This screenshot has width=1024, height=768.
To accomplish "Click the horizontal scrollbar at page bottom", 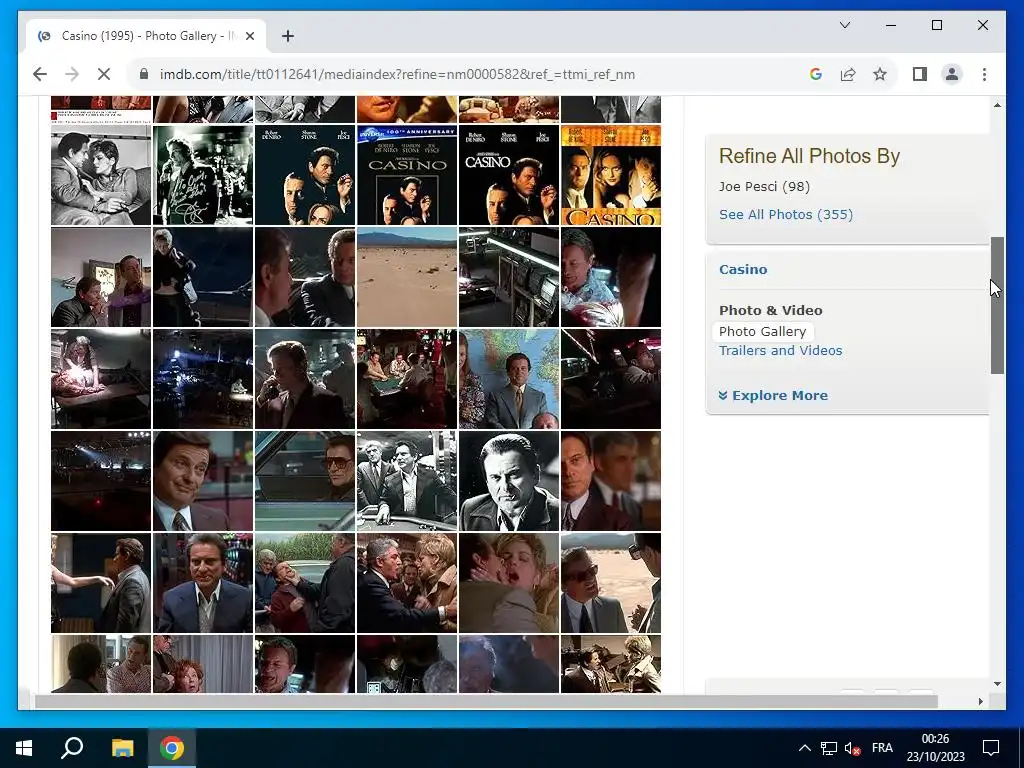I will pyautogui.click(x=486, y=701).
